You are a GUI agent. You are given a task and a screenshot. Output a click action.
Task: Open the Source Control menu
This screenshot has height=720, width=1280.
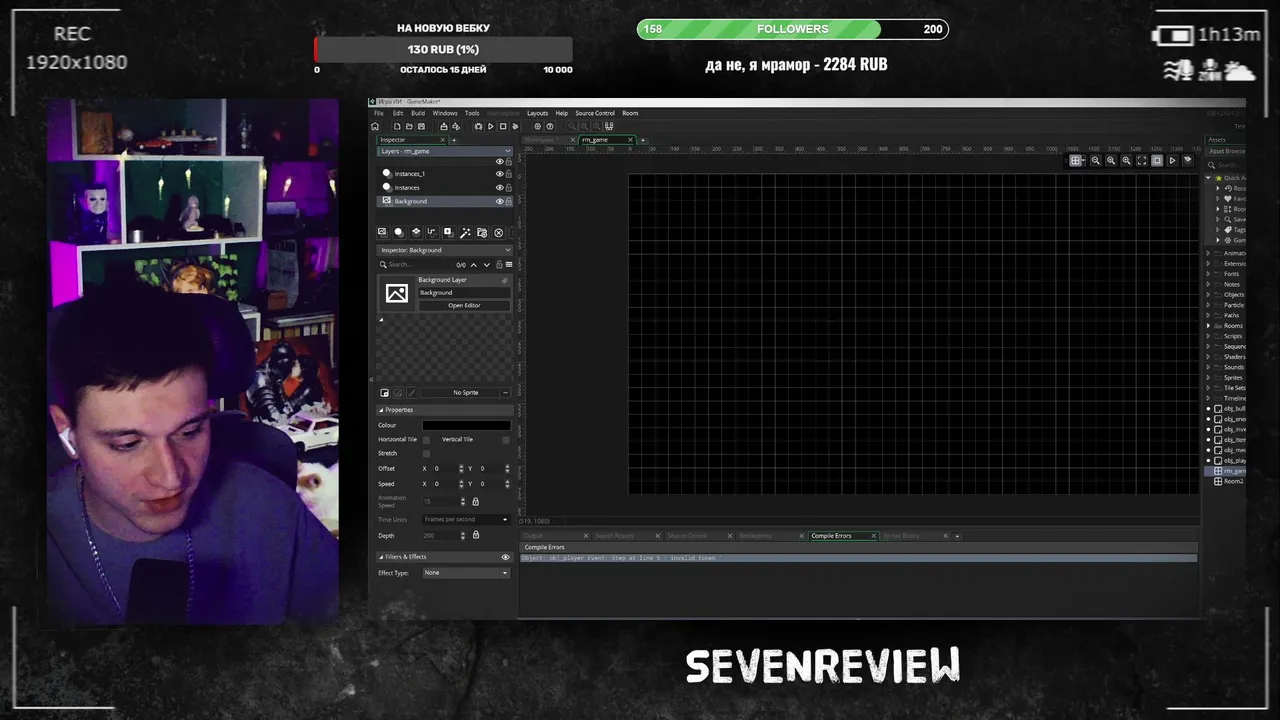595,113
